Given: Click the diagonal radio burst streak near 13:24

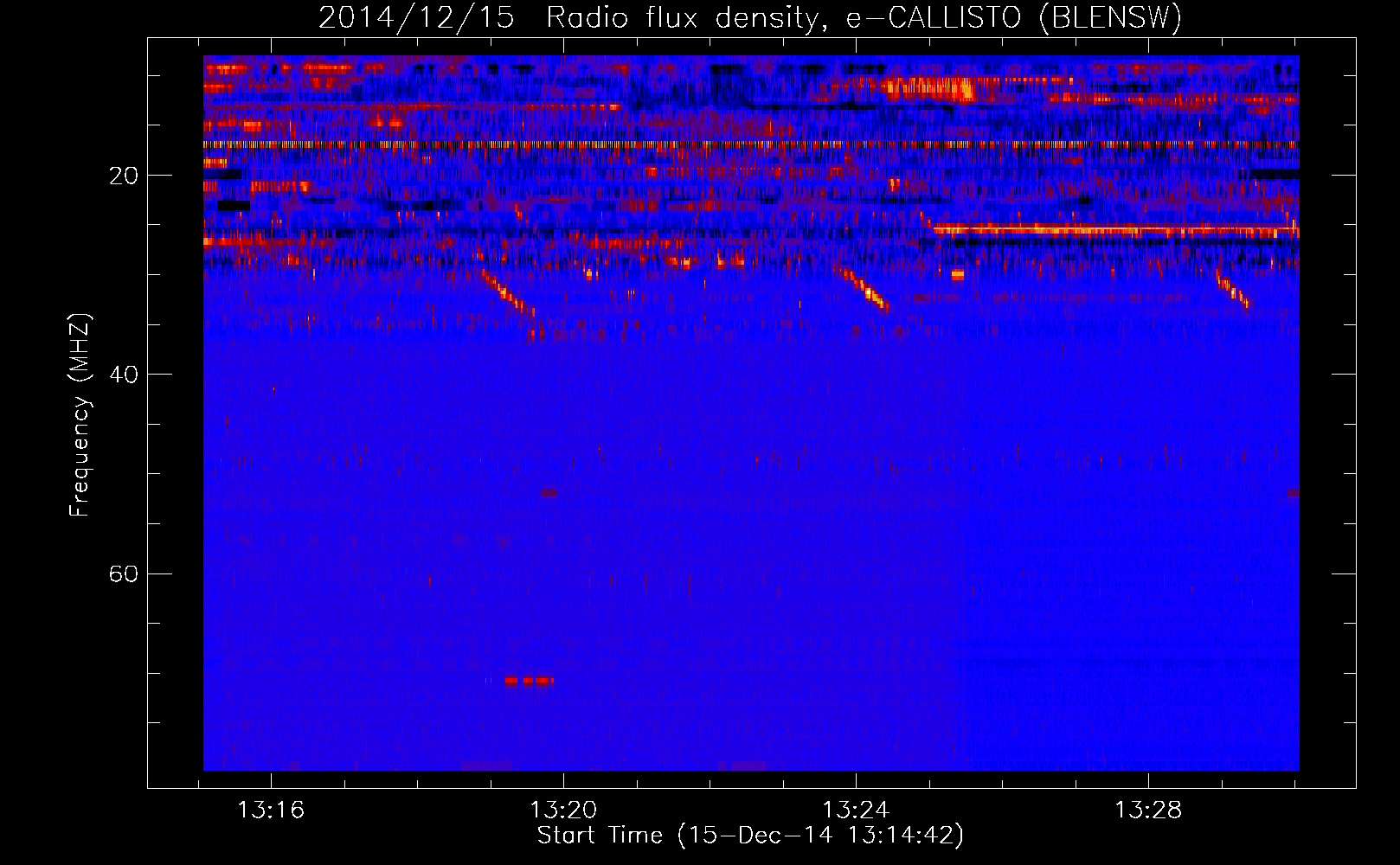Looking at the screenshot, I should coord(863,289).
